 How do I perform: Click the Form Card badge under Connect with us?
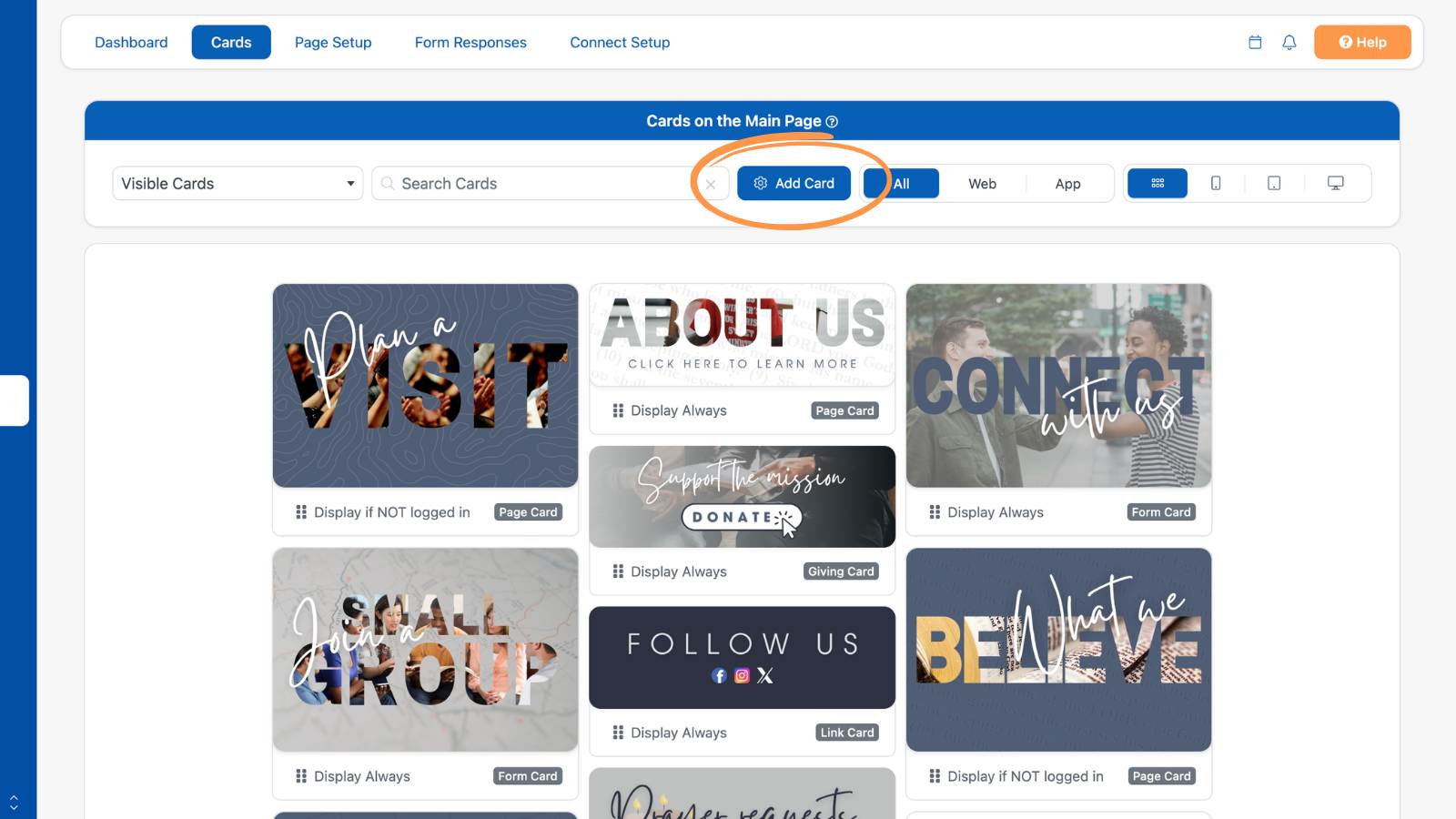point(1161,512)
